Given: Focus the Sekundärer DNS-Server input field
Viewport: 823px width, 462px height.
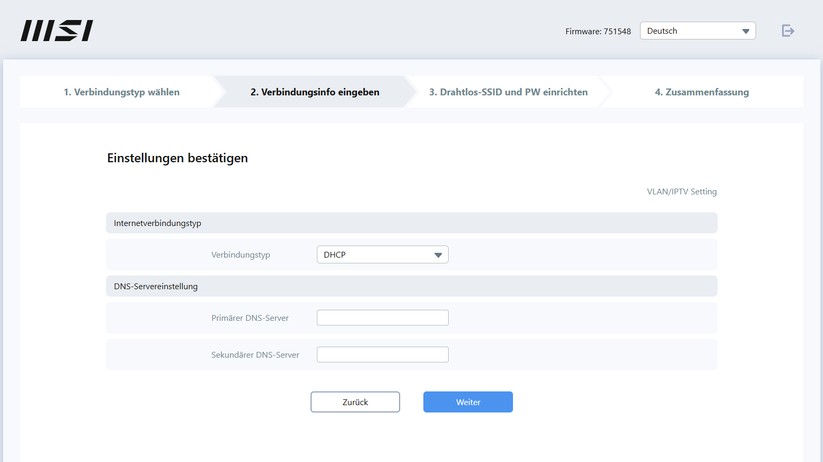Looking at the screenshot, I should (382, 355).
